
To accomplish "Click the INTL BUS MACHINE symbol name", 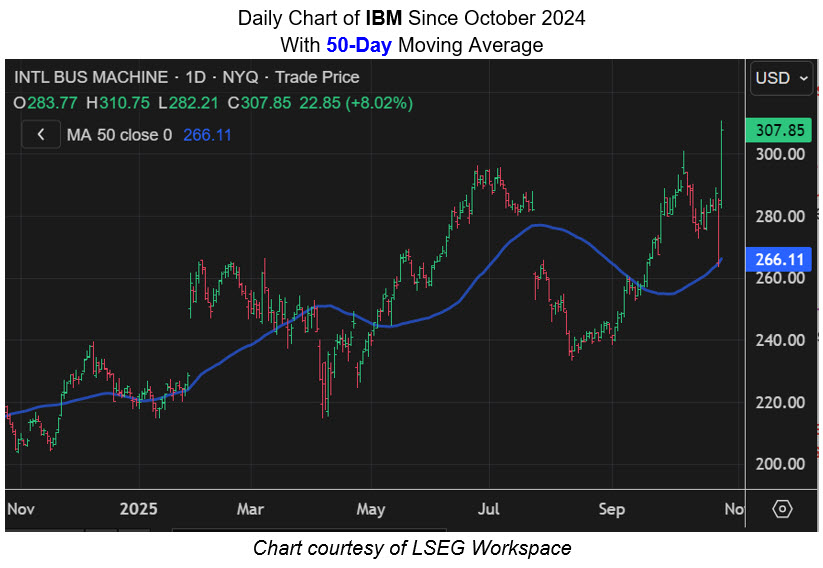I will [x=89, y=77].
